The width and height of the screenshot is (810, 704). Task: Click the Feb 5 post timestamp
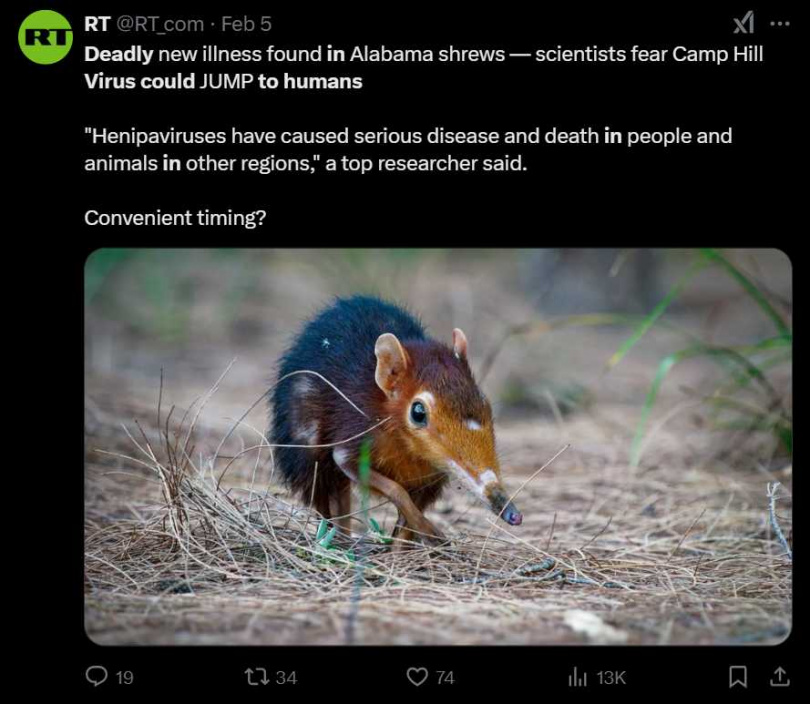coord(246,23)
